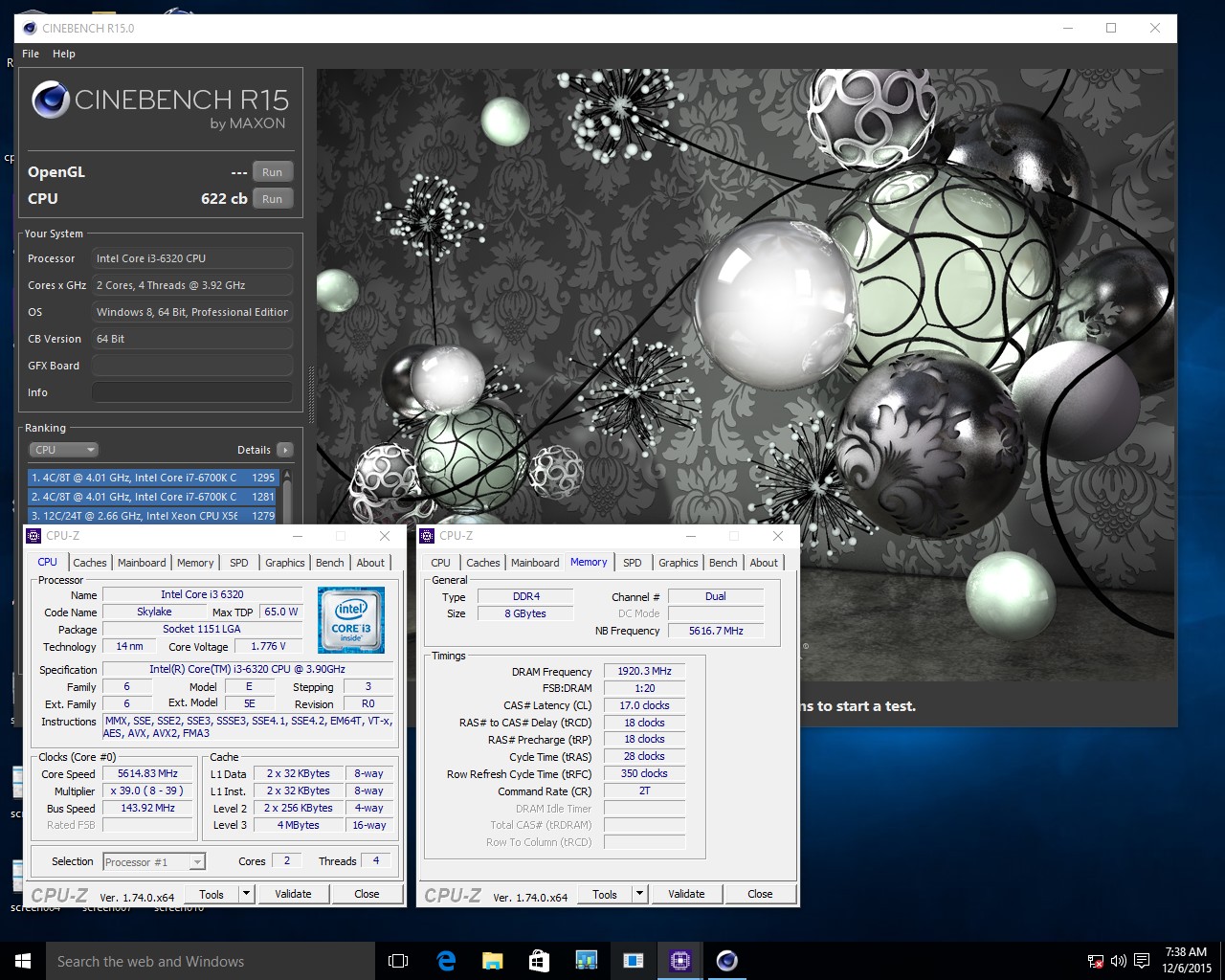Open the Windows Start menu

point(23,961)
